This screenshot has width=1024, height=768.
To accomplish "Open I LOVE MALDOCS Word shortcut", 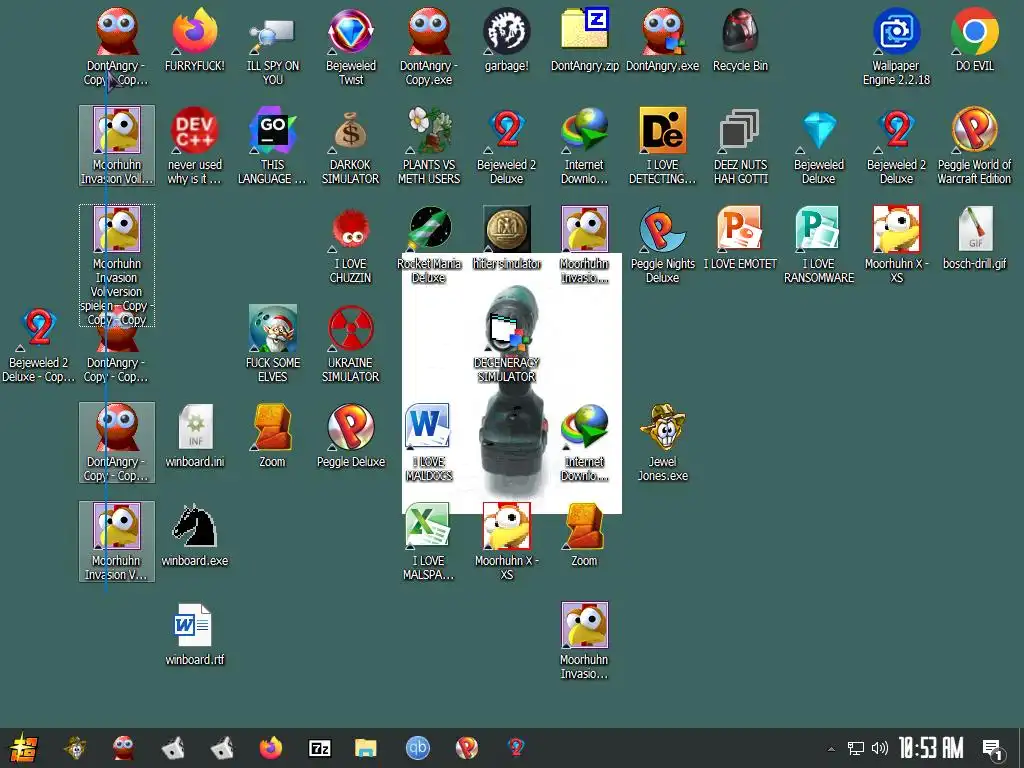I will pyautogui.click(x=428, y=443).
